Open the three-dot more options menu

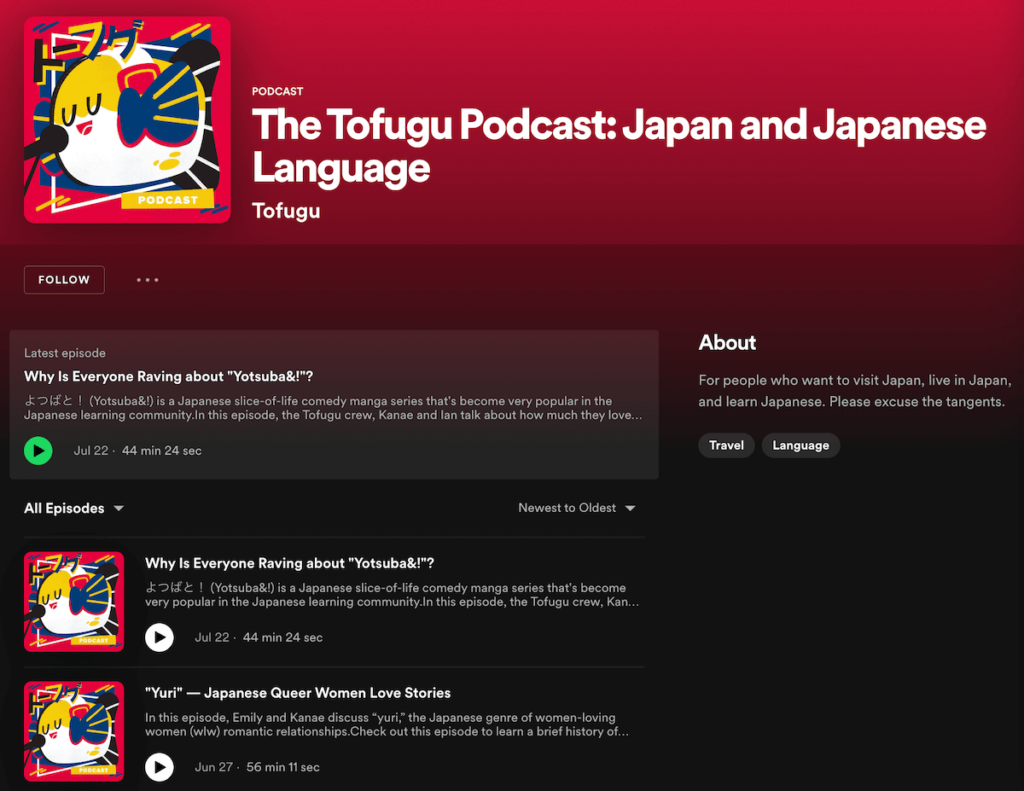[148, 280]
